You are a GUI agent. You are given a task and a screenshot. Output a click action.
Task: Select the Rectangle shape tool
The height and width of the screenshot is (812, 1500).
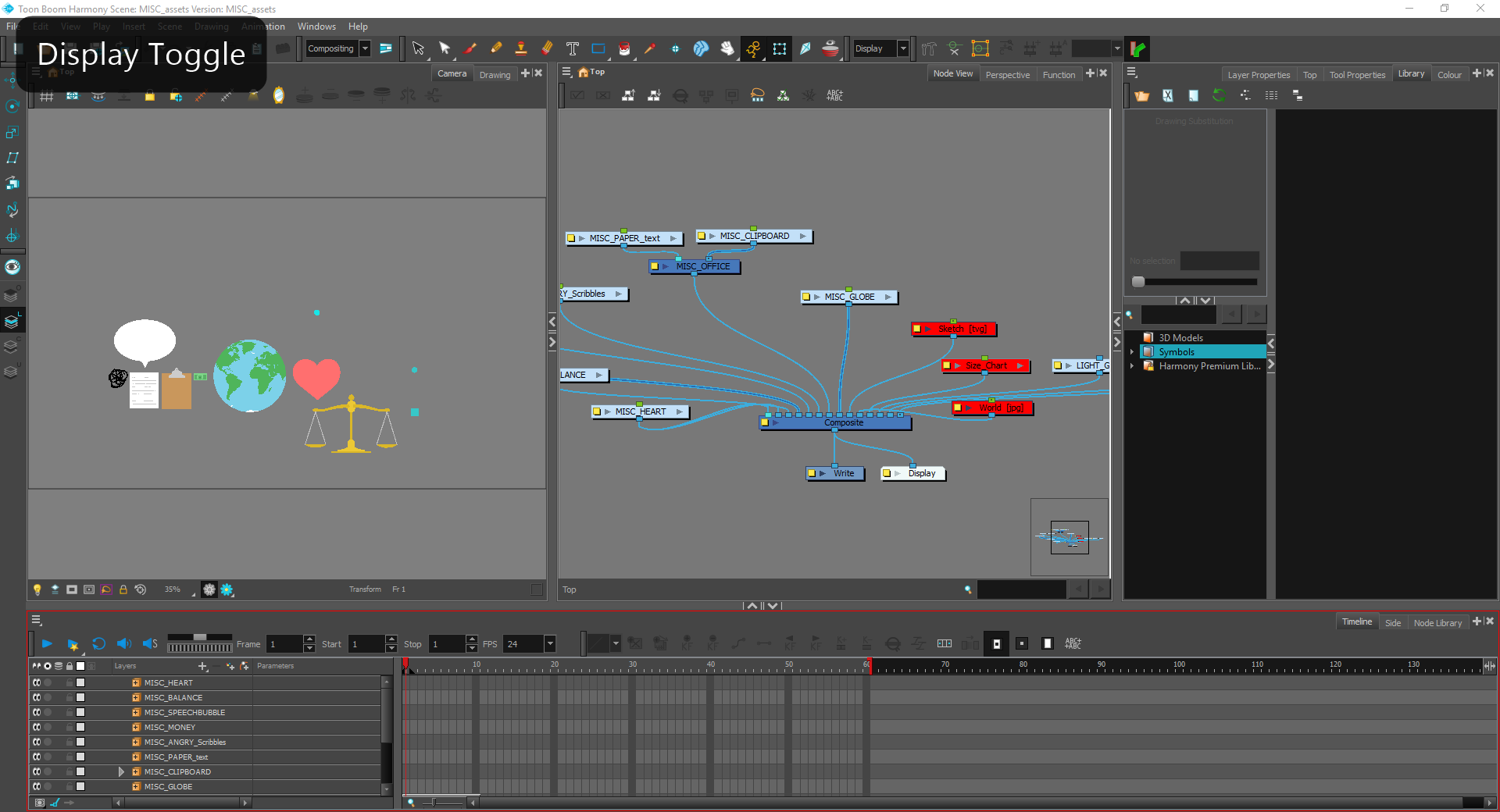598,48
